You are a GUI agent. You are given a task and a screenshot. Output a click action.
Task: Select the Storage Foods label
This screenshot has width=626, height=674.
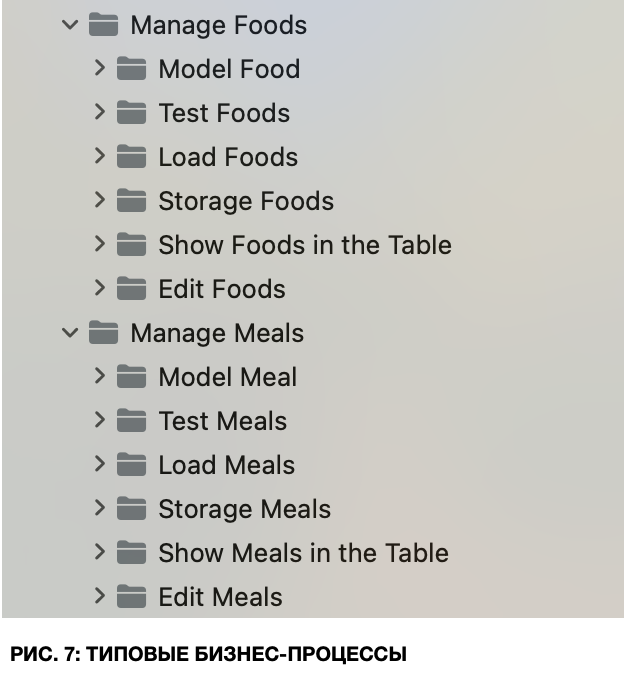pos(246,201)
